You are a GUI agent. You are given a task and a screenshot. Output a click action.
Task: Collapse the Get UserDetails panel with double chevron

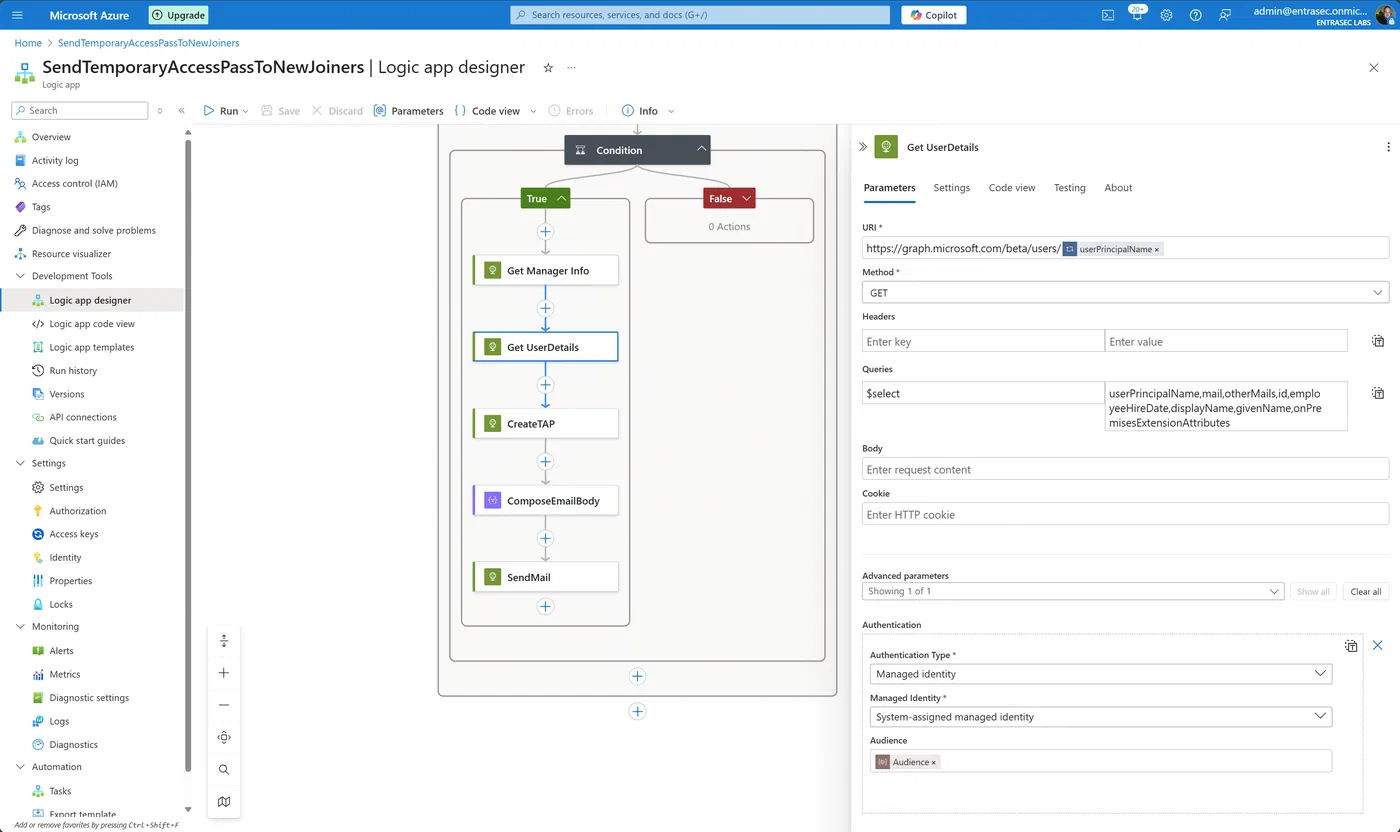click(x=863, y=147)
